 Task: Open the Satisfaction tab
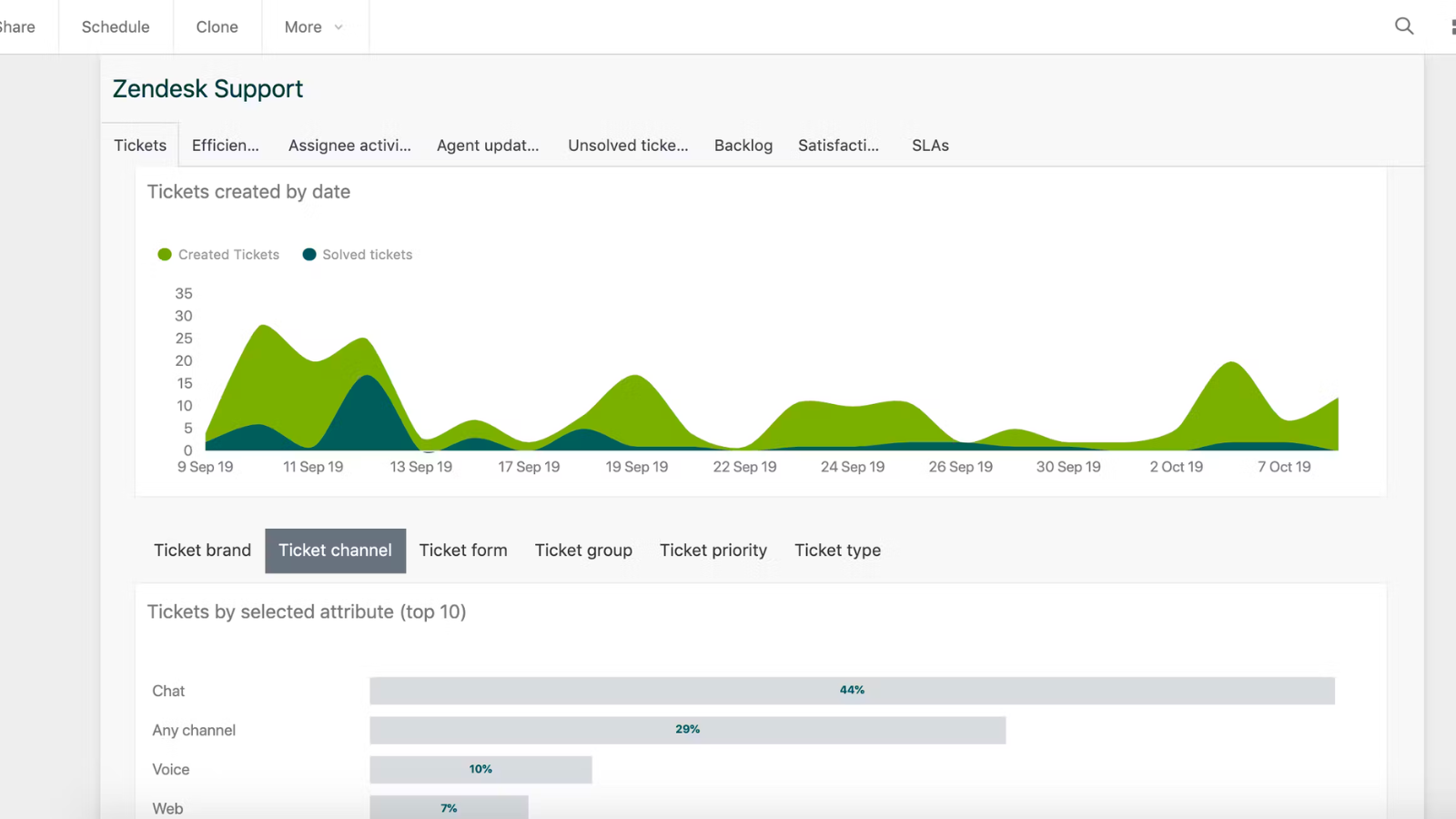tap(838, 146)
